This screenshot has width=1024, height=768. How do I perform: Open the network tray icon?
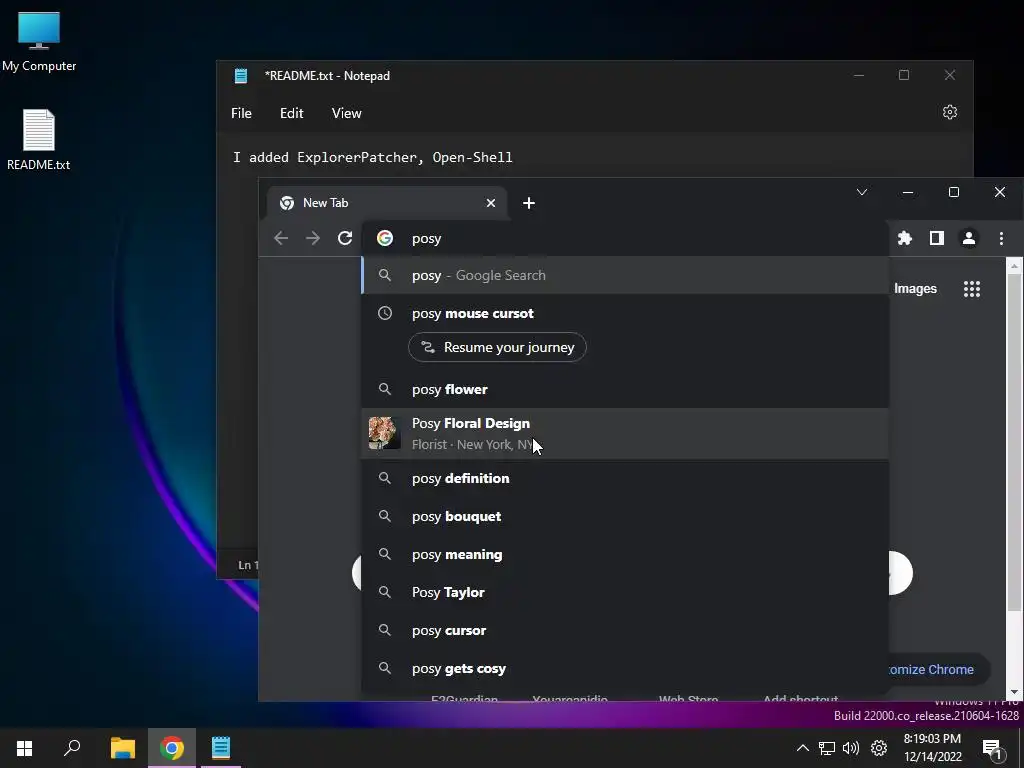[x=827, y=748]
